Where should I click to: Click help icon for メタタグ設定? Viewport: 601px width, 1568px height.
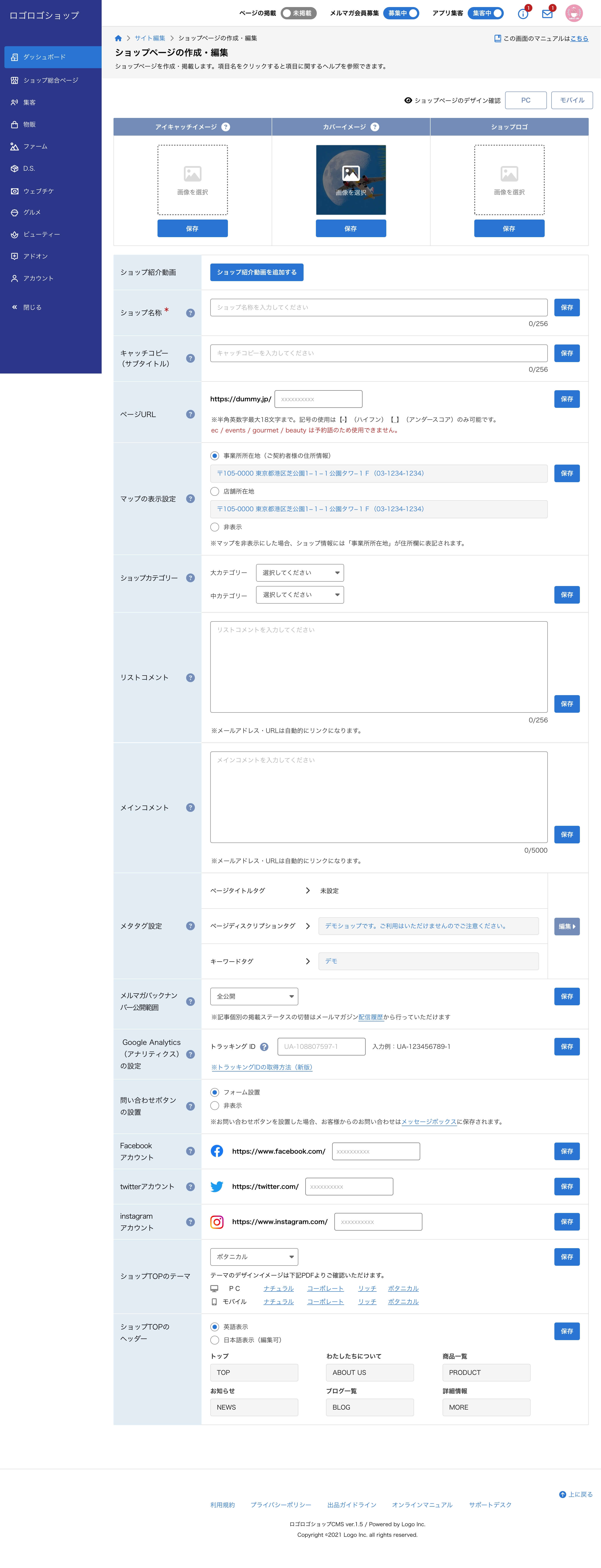pyautogui.click(x=191, y=926)
